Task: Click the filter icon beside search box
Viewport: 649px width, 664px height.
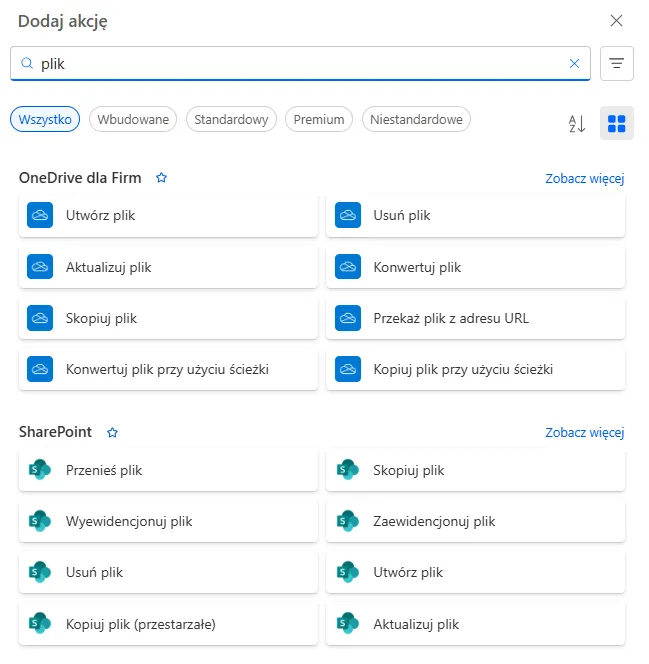Action: pos(616,63)
